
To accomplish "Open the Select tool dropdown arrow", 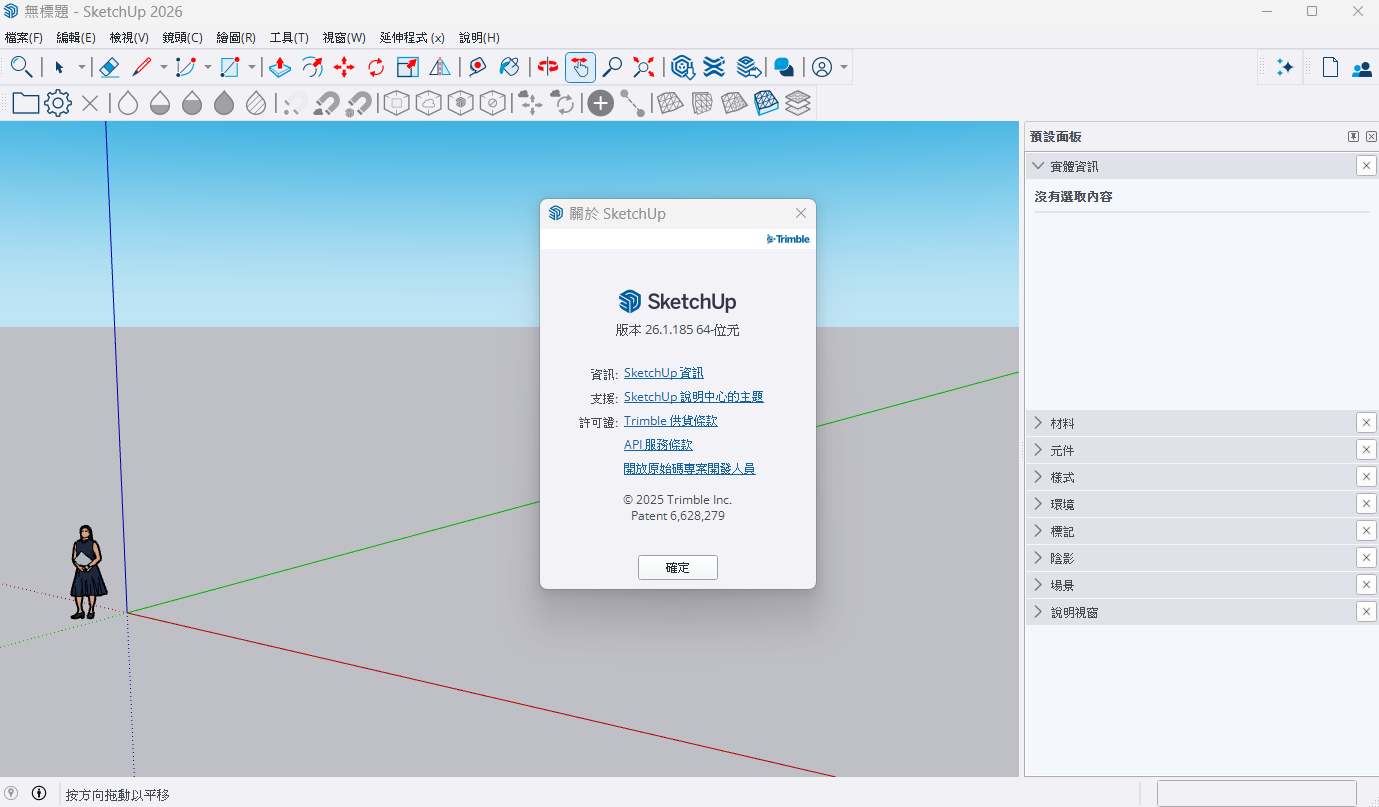I will pos(81,68).
